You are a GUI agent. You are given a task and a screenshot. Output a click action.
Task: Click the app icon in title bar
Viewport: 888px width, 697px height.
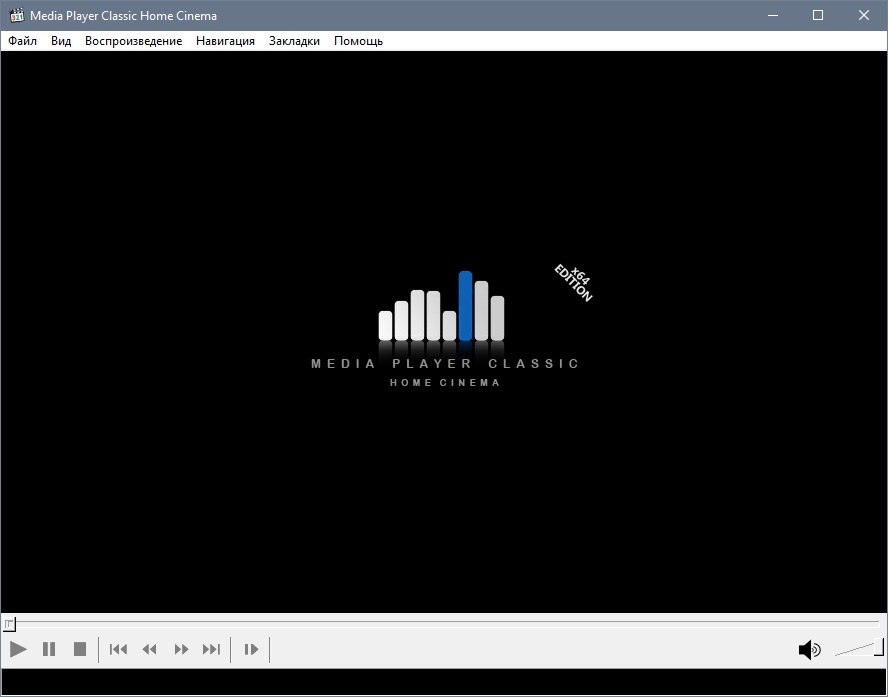16,15
